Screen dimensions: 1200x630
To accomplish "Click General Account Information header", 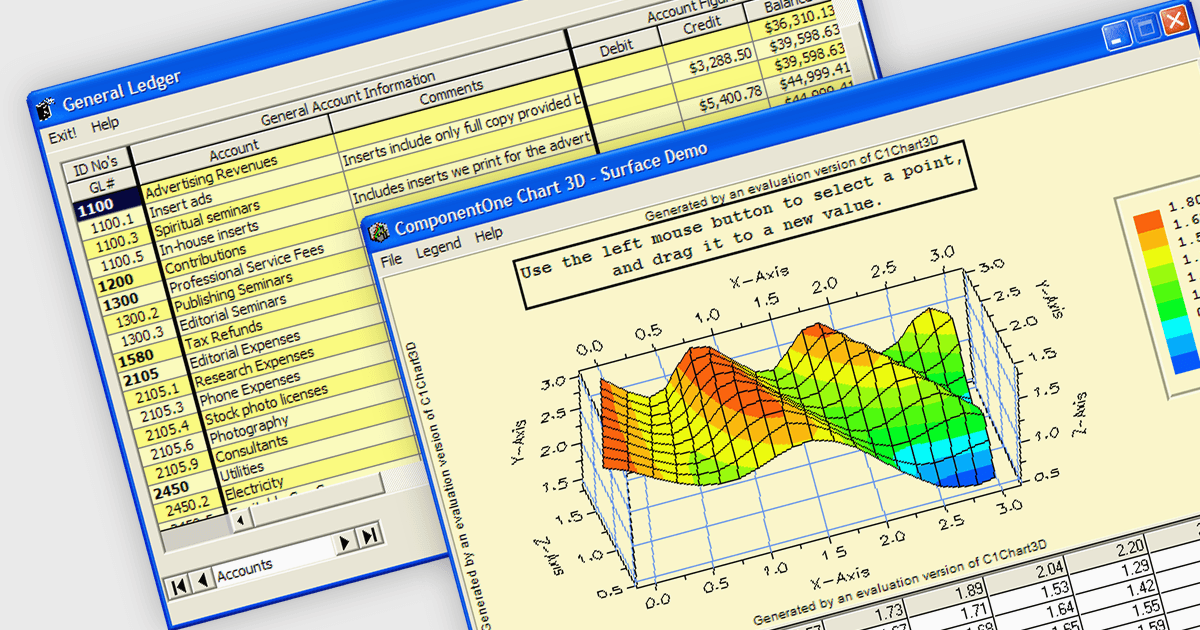I will click(x=348, y=98).
